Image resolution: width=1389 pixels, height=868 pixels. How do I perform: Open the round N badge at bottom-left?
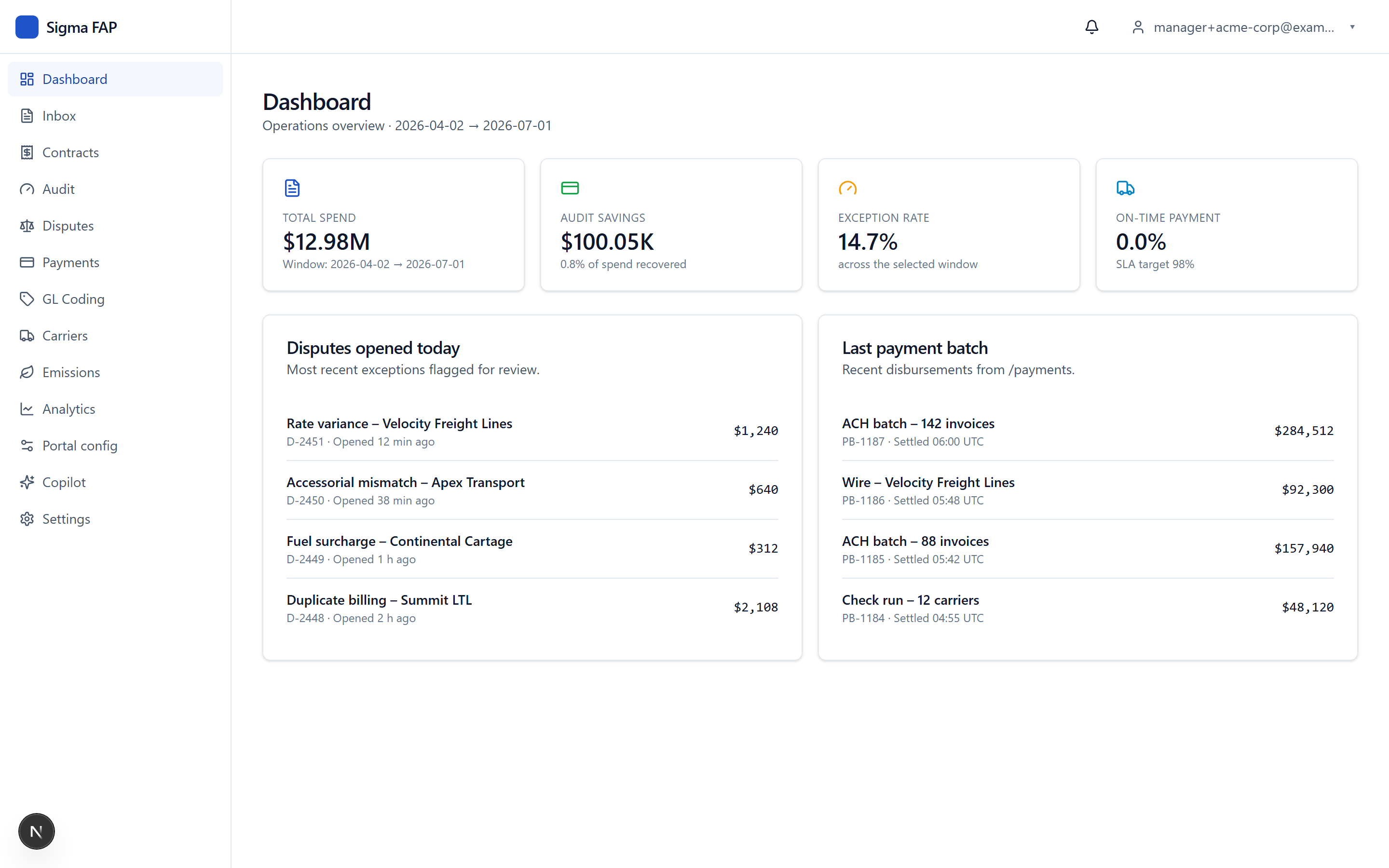(x=36, y=831)
